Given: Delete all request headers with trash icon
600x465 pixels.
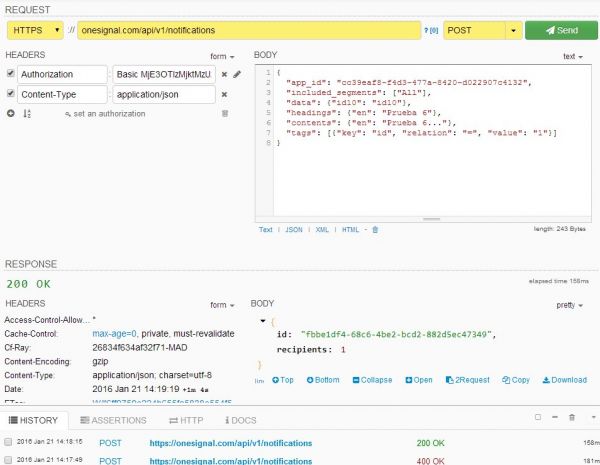Looking at the screenshot, I should point(225,113).
